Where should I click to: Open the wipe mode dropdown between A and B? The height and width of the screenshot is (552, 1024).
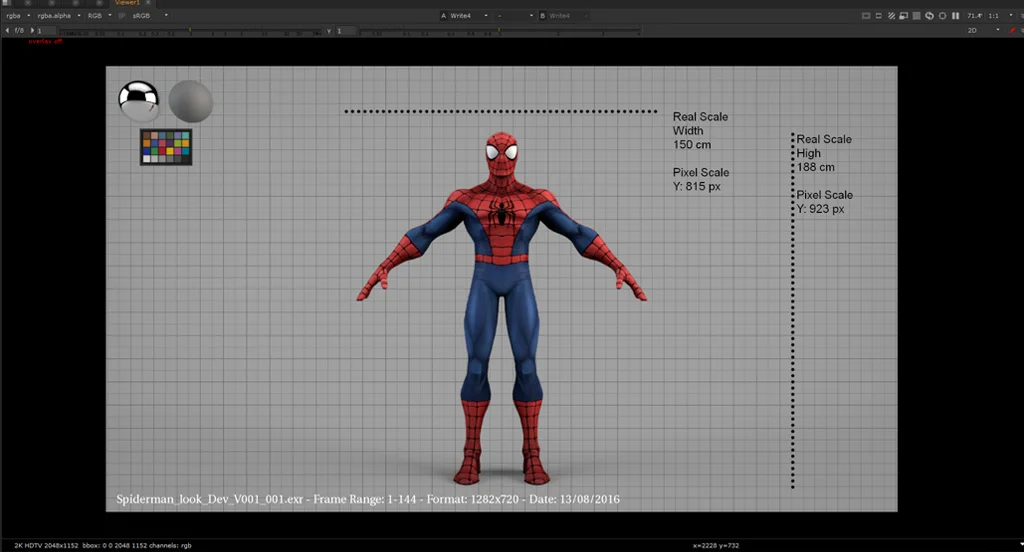514,16
